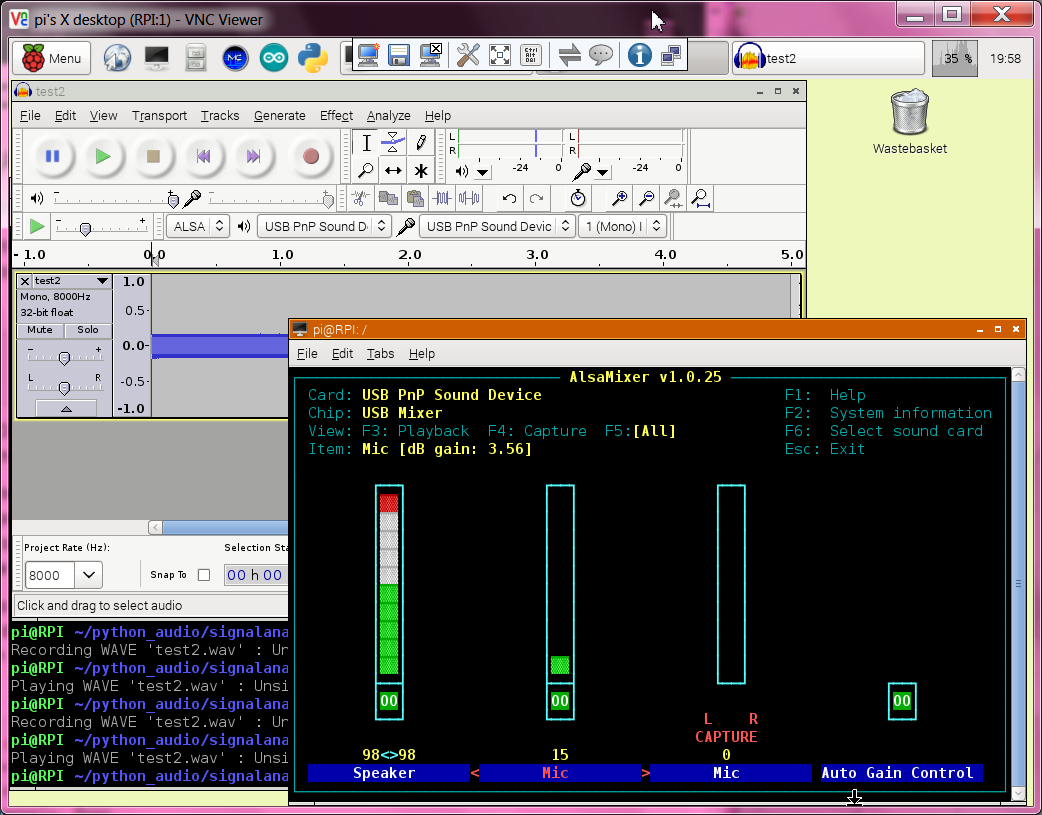The height and width of the screenshot is (815, 1042).
Task: Enable the Snap To checkbox
Action: pyautogui.click(x=204, y=575)
